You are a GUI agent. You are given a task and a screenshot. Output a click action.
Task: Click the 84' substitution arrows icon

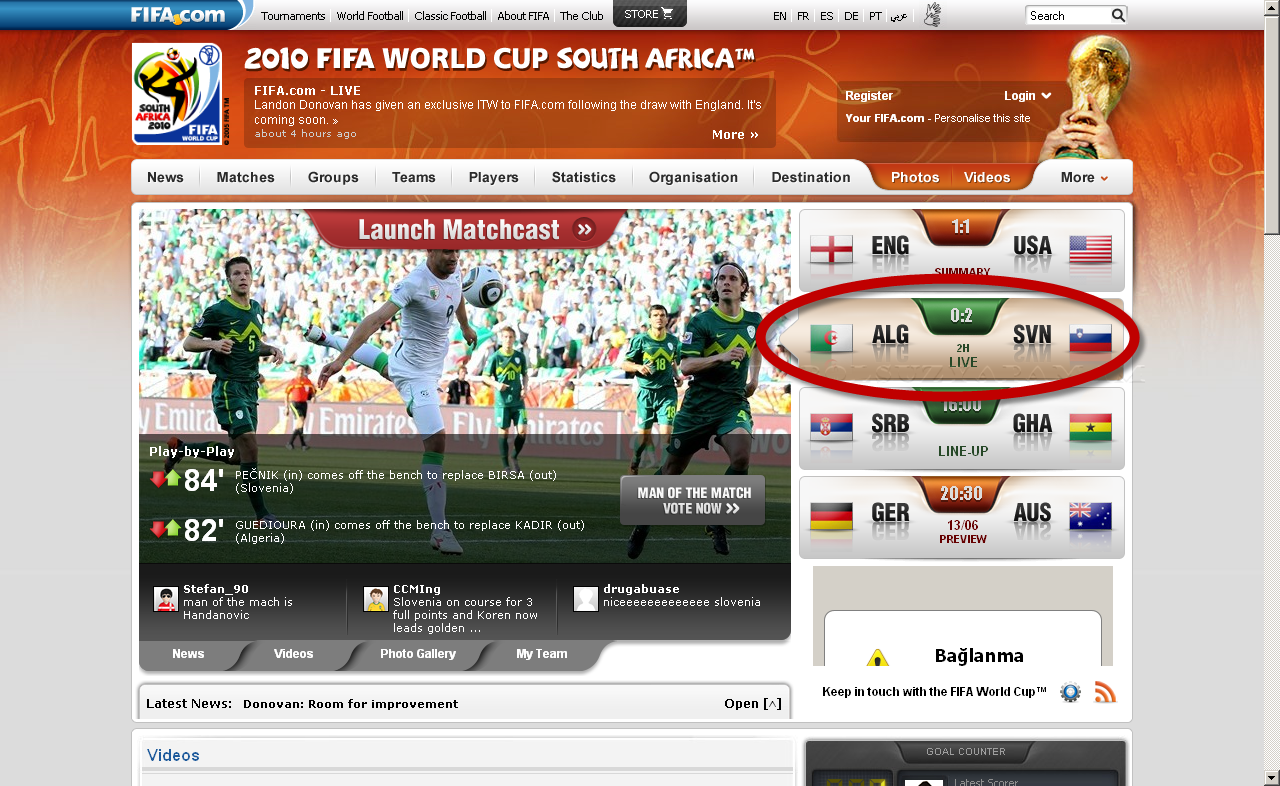click(x=165, y=479)
